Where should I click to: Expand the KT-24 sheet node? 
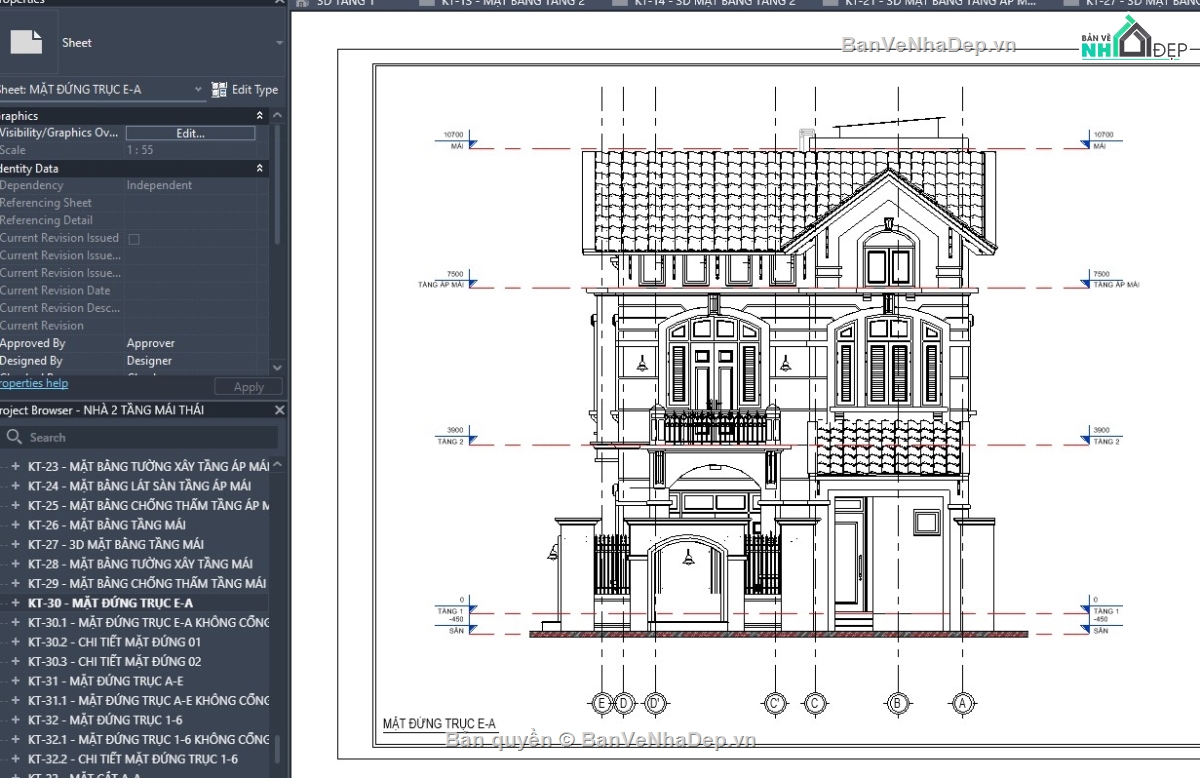pos(15,486)
